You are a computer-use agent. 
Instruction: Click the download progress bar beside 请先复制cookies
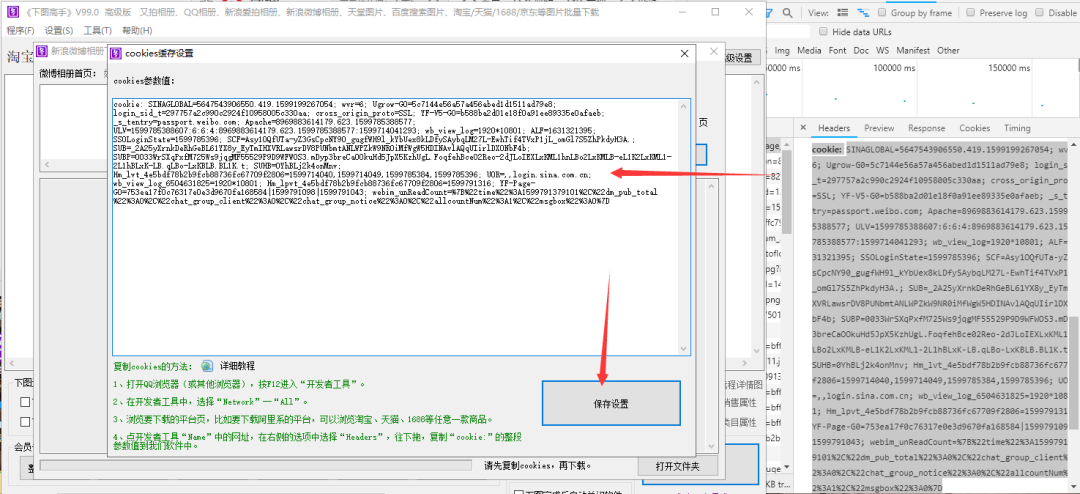pos(258,466)
